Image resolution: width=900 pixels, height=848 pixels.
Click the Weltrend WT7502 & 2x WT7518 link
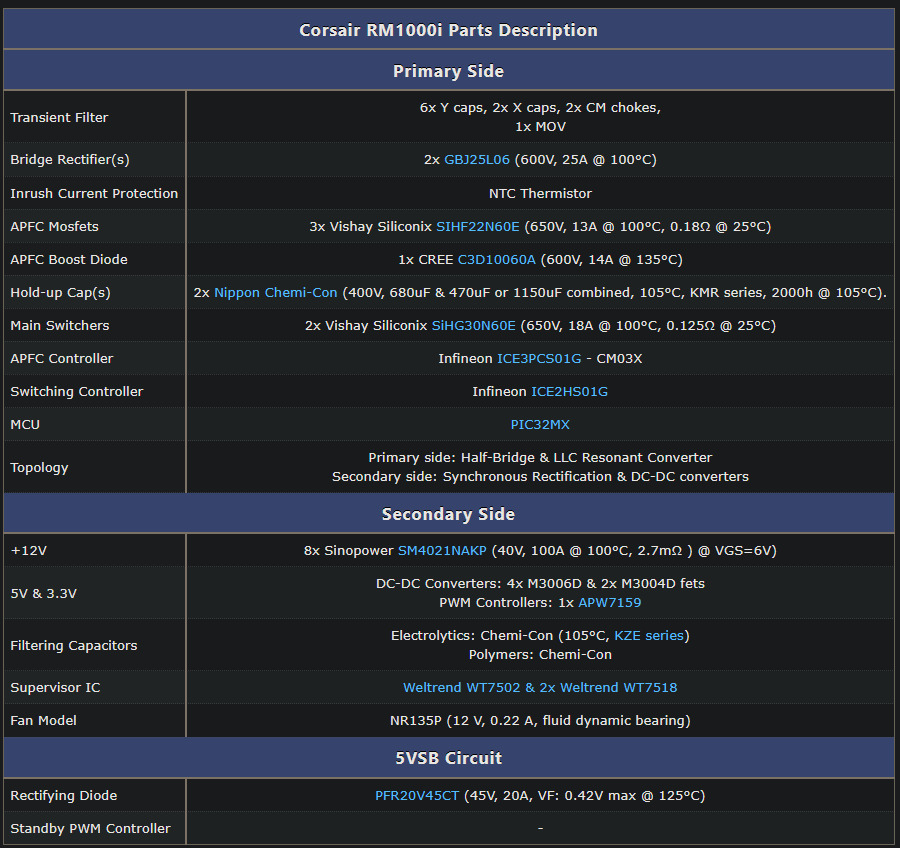[540, 688]
